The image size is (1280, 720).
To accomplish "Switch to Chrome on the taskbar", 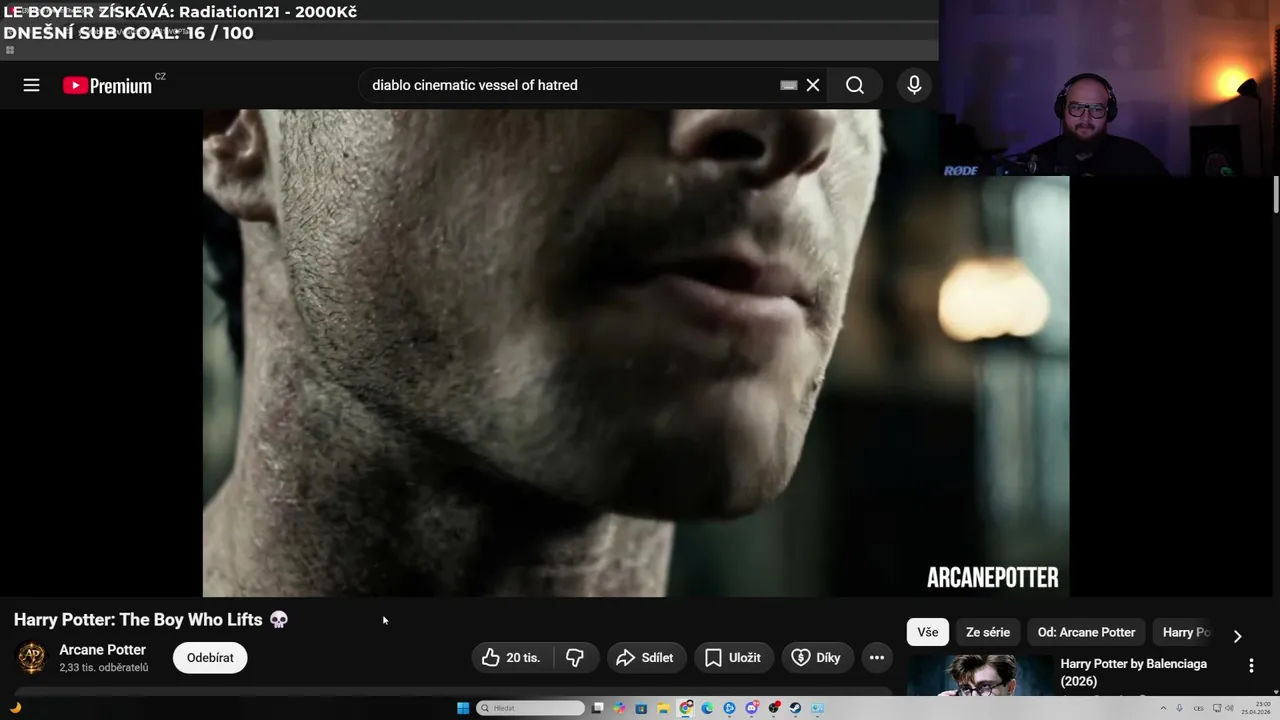I will tap(686, 708).
